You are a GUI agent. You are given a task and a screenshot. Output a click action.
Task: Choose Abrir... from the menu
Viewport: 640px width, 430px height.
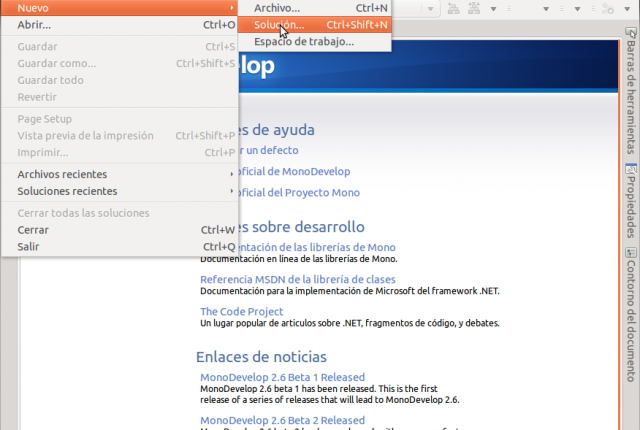pos(119,25)
